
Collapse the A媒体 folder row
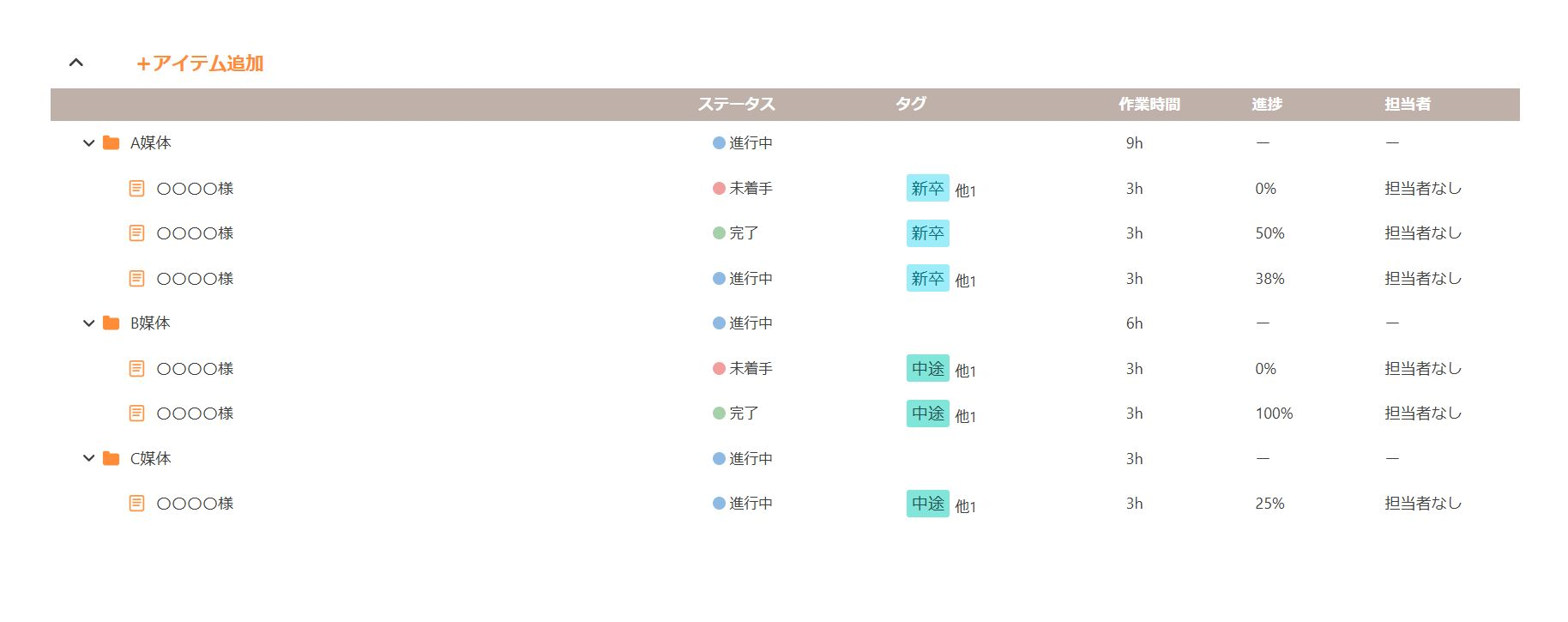(x=88, y=143)
